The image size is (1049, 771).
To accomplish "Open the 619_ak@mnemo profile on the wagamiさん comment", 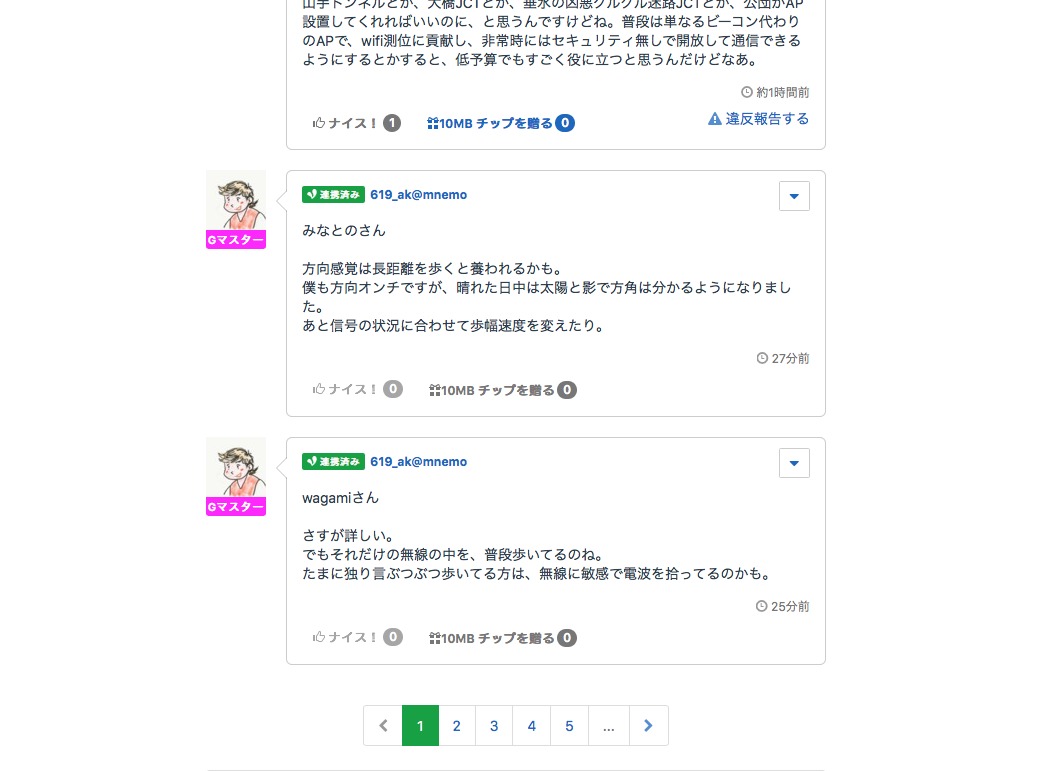I will [418, 462].
